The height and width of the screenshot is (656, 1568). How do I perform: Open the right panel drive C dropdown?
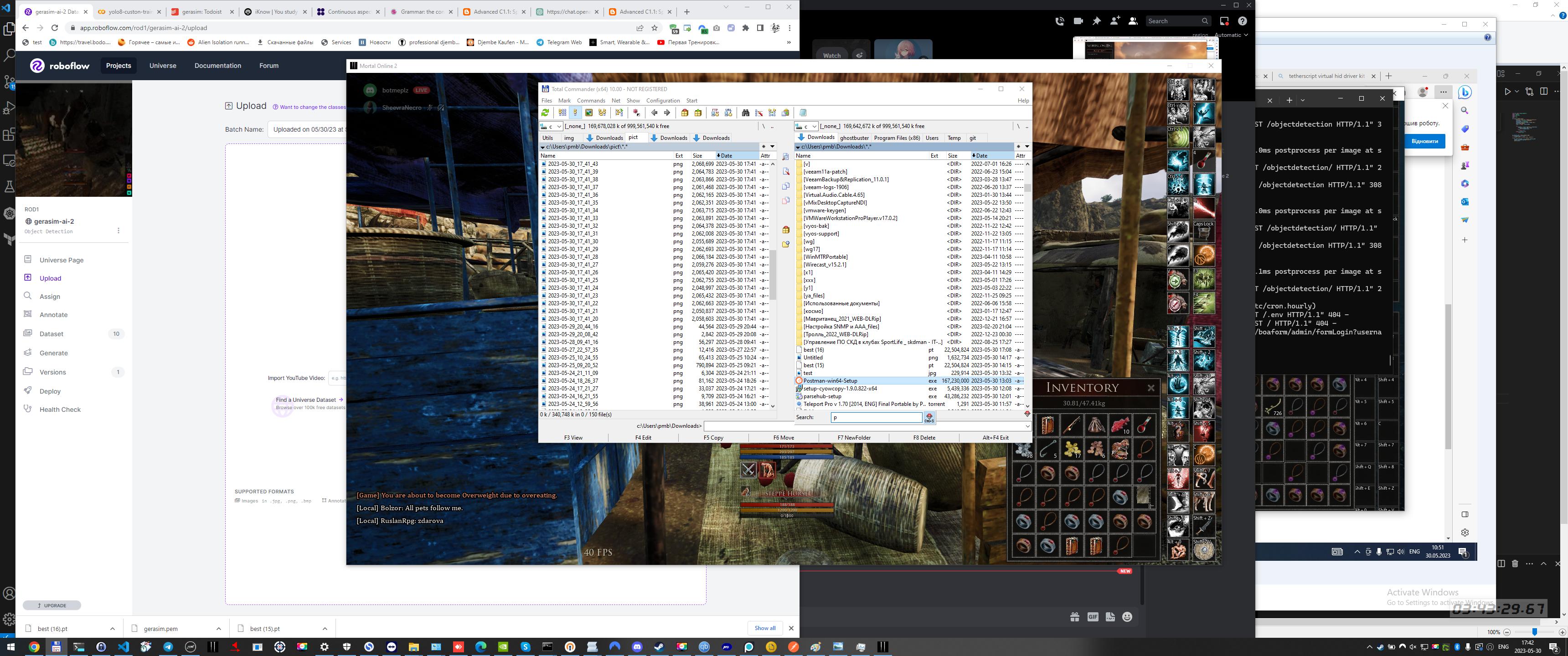coord(806,126)
